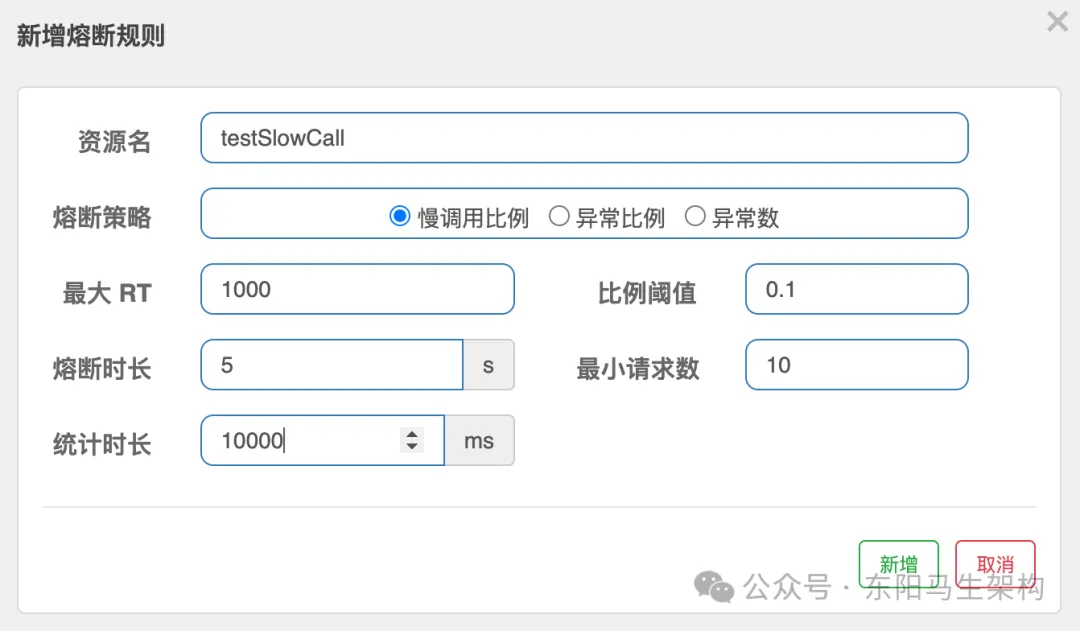Click the 's' unit addon
Screen dimensions: 1080x631
point(488,365)
